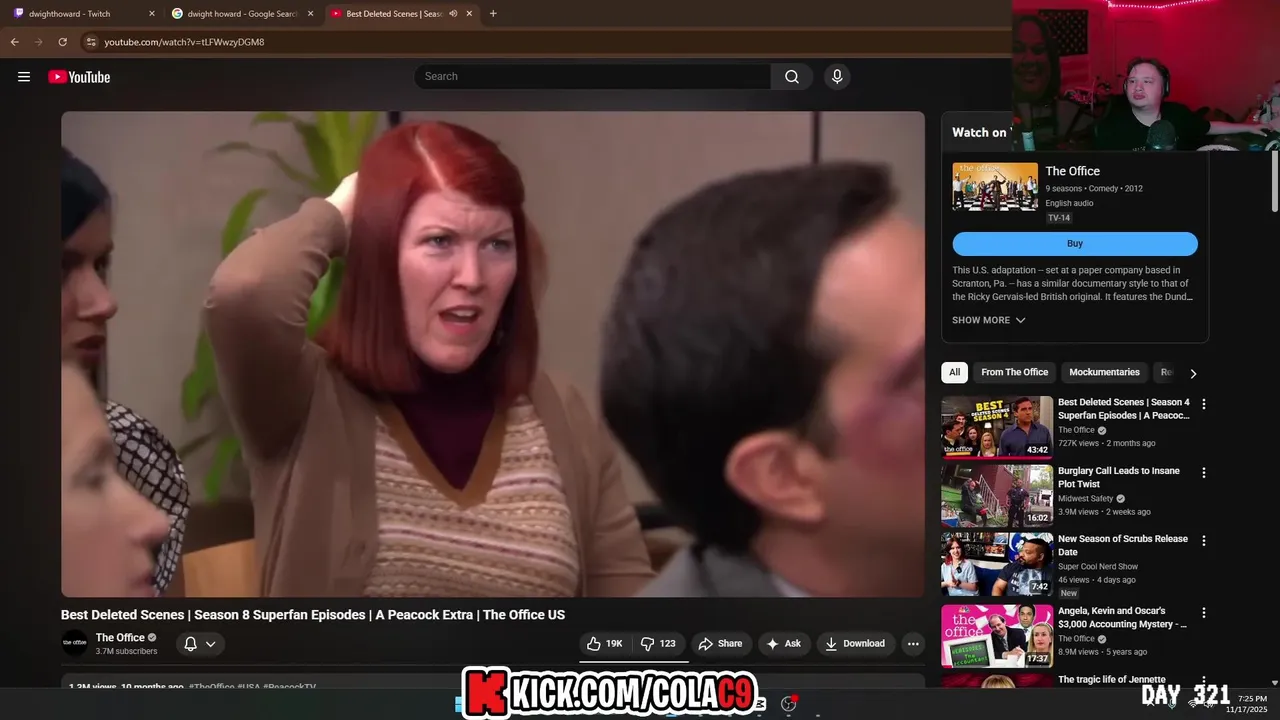Focus the YouTube search field
Screen dimensions: 1280x720
(x=592, y=77)
